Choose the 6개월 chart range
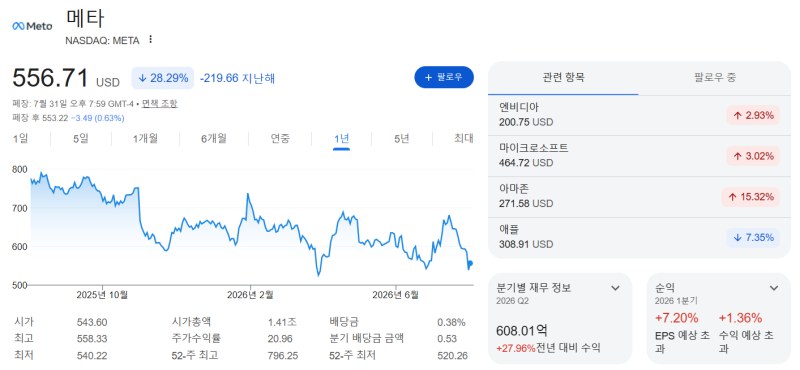This screenshot has height=370, width=800. coord(213,138)
